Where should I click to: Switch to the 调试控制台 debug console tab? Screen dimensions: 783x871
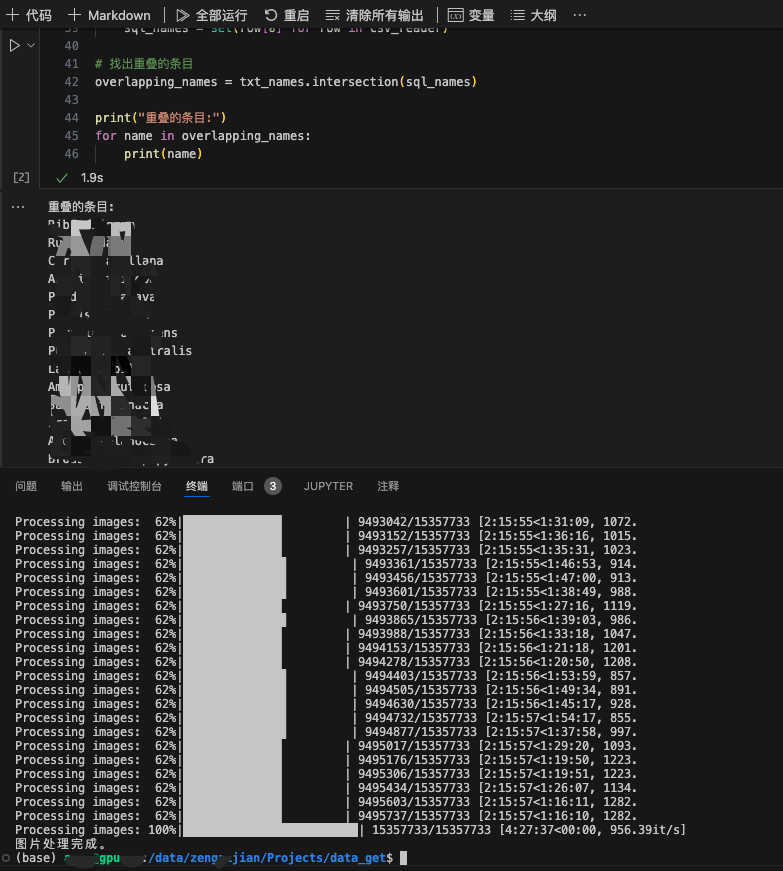134,486
